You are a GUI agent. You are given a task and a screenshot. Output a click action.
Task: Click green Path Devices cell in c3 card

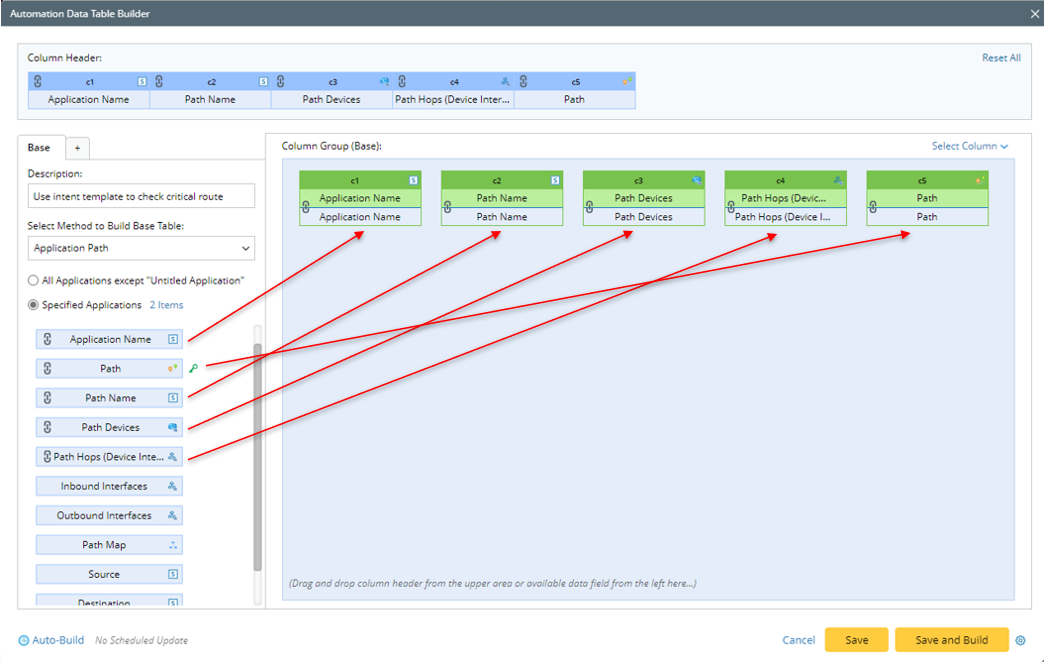point(644,198)
